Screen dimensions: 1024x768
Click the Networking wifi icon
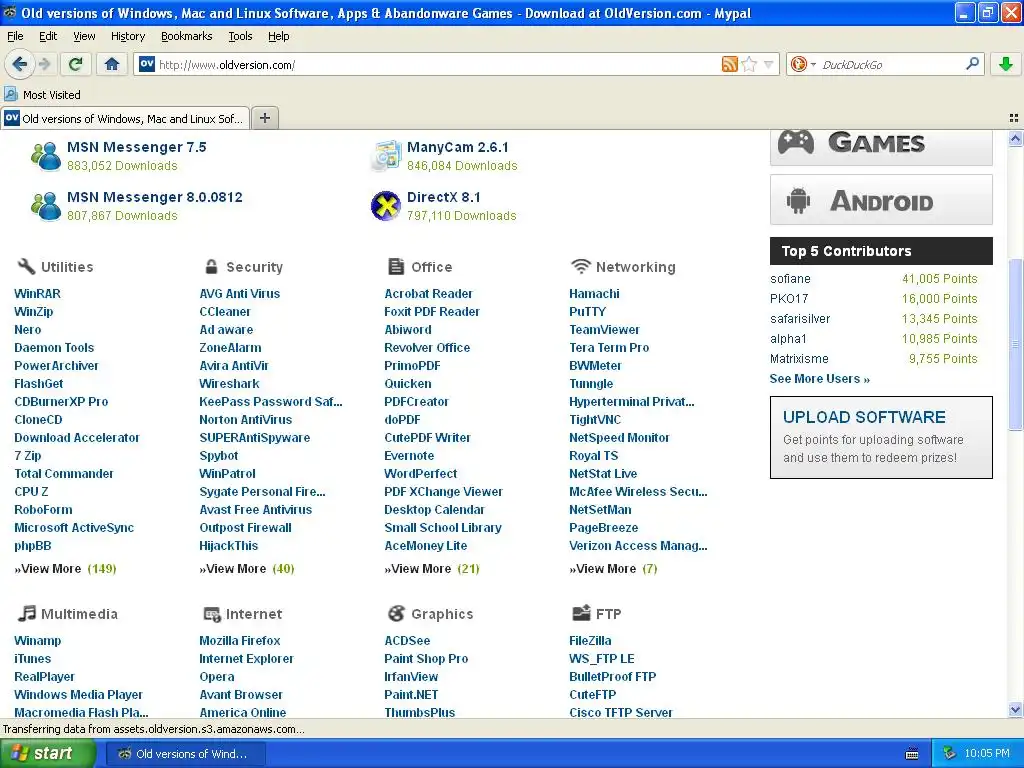(x=580, y=266)
